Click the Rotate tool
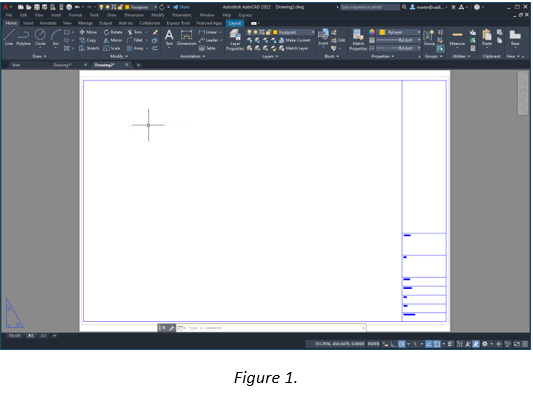Image resolution: width=533 pixels, height=393 pixels. (x=113, y=32)
